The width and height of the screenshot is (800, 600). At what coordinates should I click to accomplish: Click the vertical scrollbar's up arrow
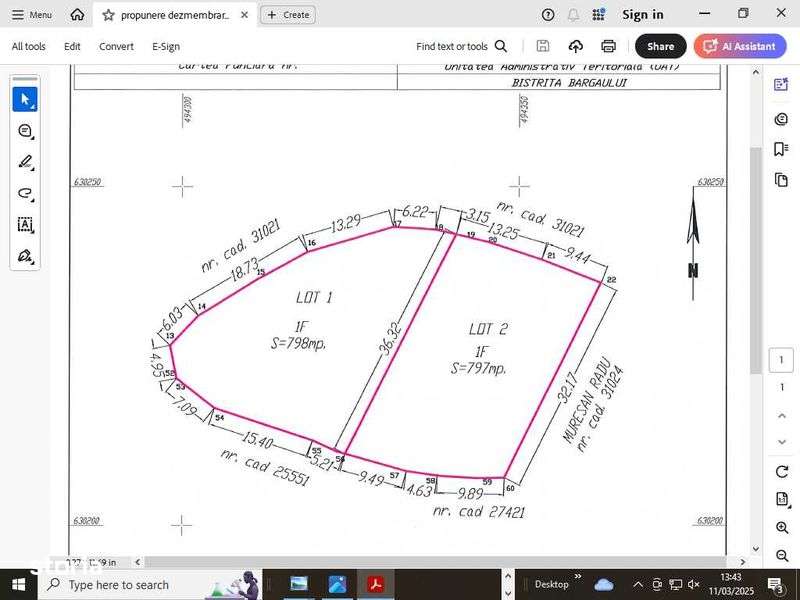(756, 73)
